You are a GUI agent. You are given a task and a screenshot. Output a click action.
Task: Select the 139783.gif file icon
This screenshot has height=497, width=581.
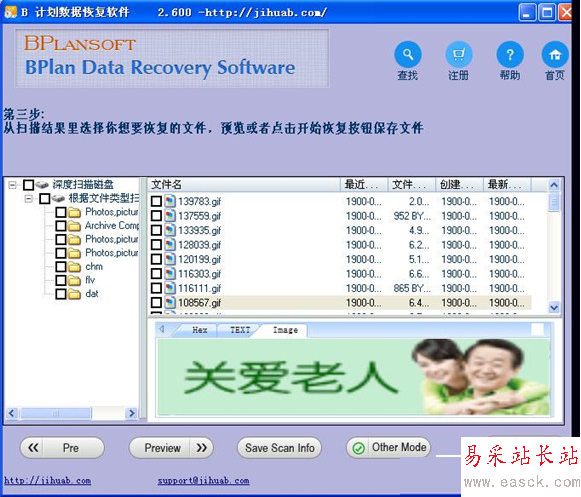tap(170, 201)
